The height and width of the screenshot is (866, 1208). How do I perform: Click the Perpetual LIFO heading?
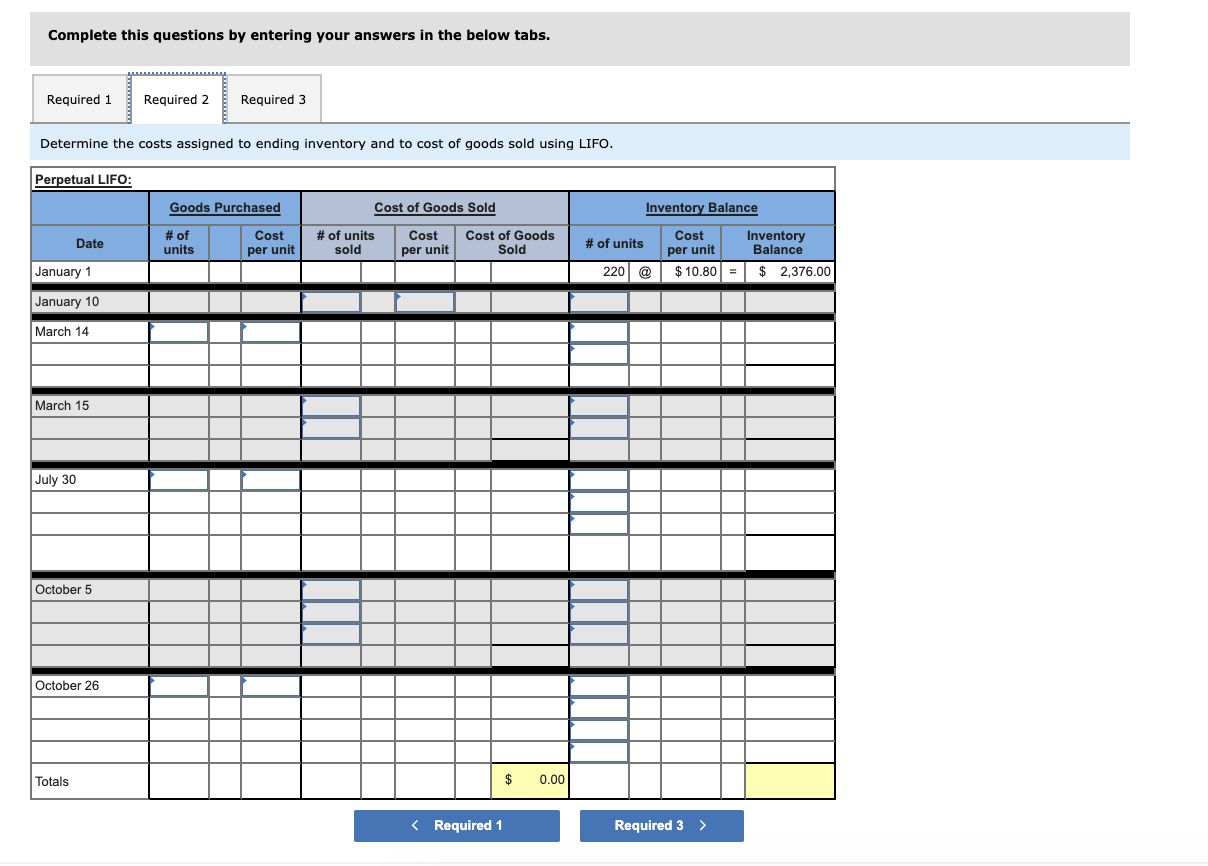point(83,180)
